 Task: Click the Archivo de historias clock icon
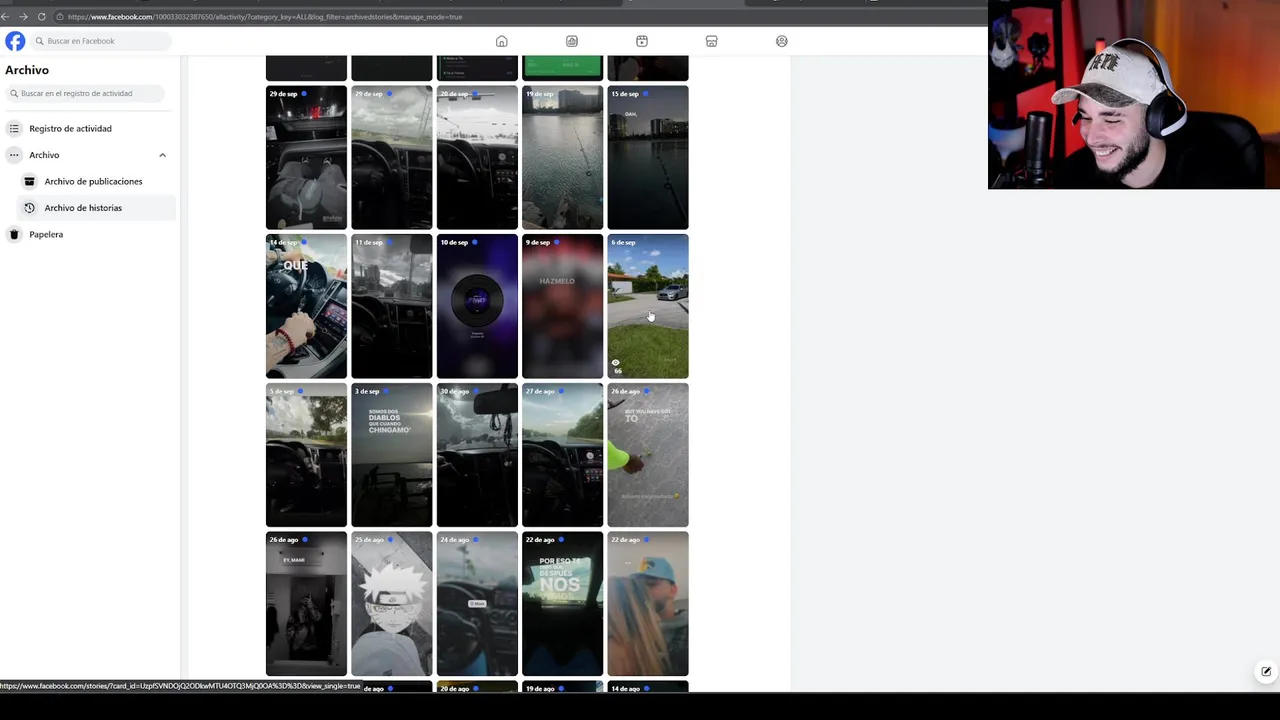point(29,208)
